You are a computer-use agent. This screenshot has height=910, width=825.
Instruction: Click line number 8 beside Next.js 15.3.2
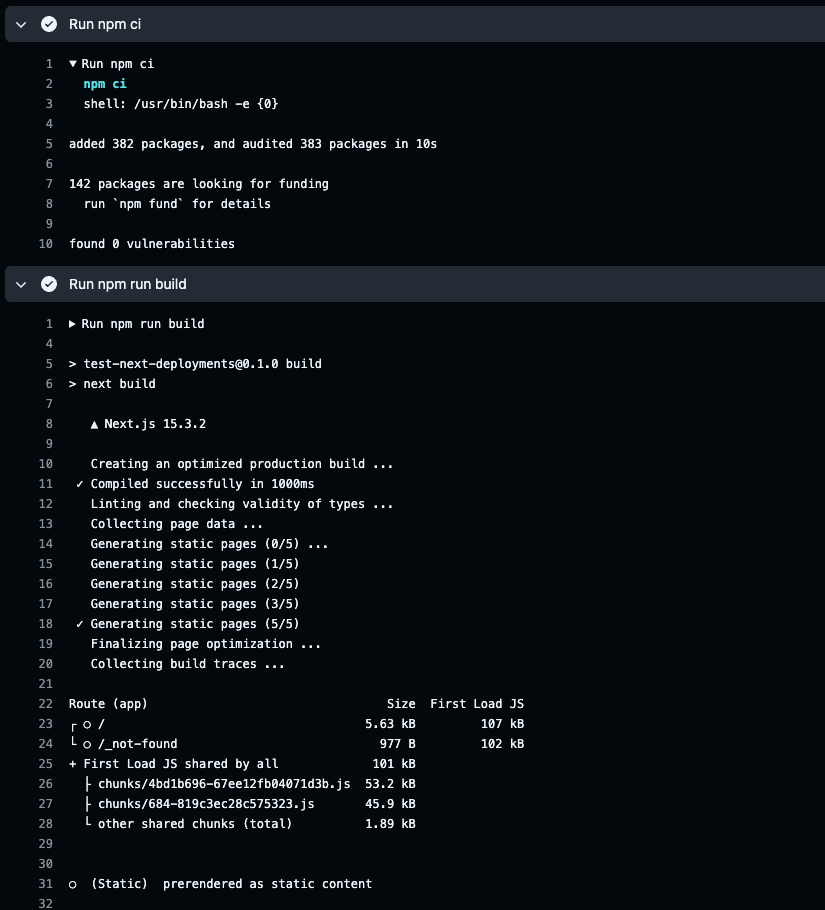coord(49,424)
